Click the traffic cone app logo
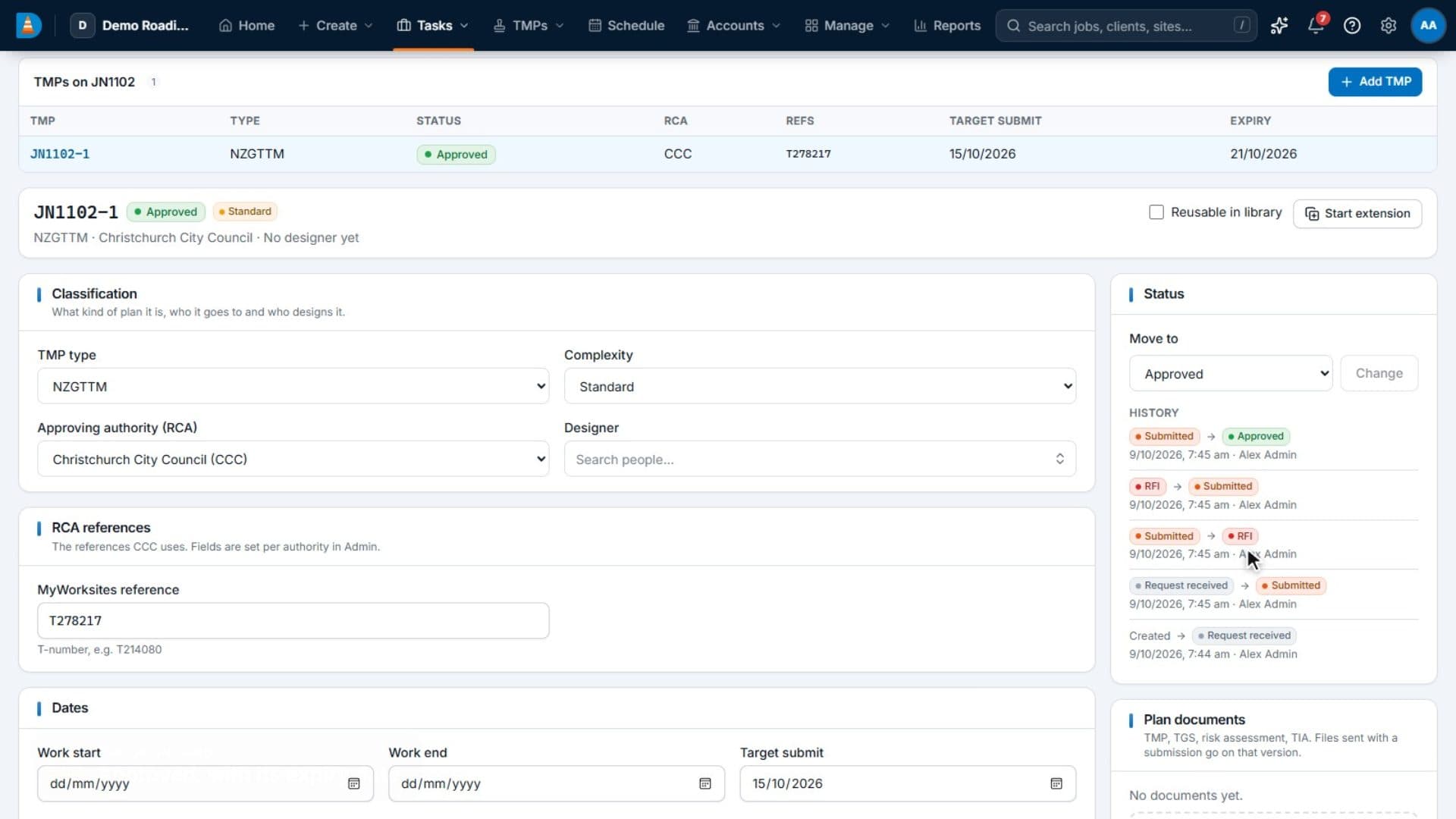 tap(28, 25)
